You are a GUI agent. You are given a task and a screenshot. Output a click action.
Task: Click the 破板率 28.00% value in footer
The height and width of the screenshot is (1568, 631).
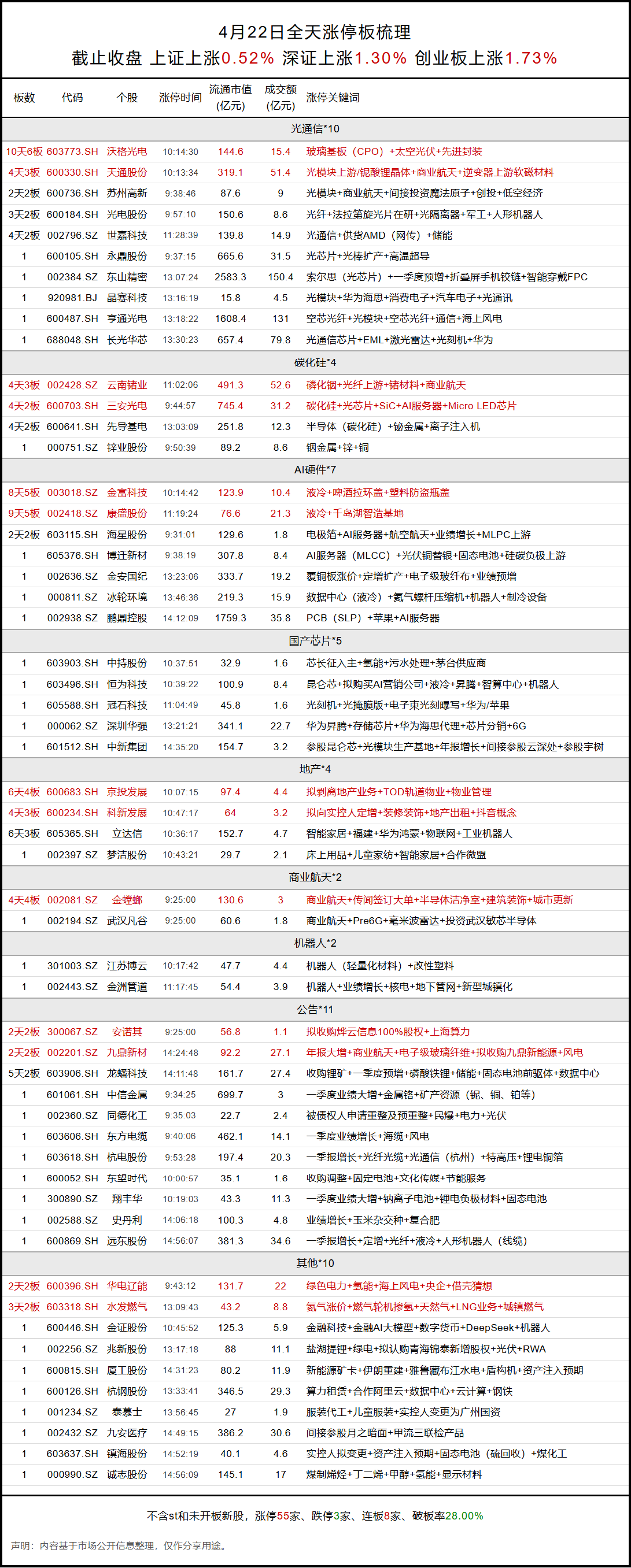[x=464, y=1515]
